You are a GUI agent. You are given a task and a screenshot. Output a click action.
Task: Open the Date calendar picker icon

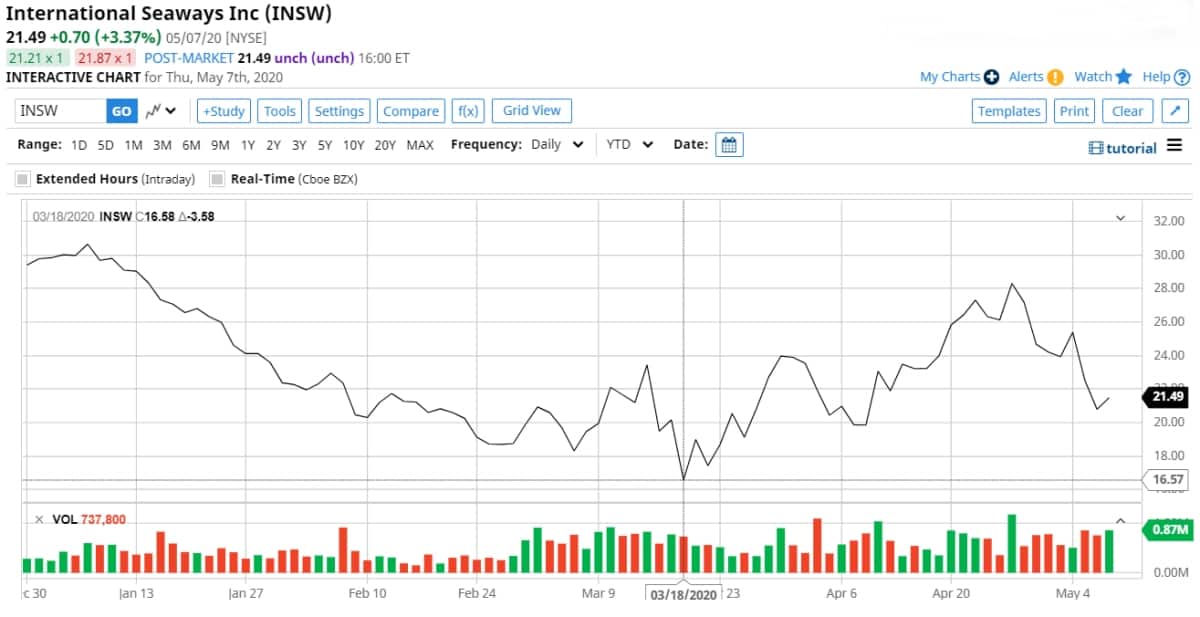[x=729, y=144]
